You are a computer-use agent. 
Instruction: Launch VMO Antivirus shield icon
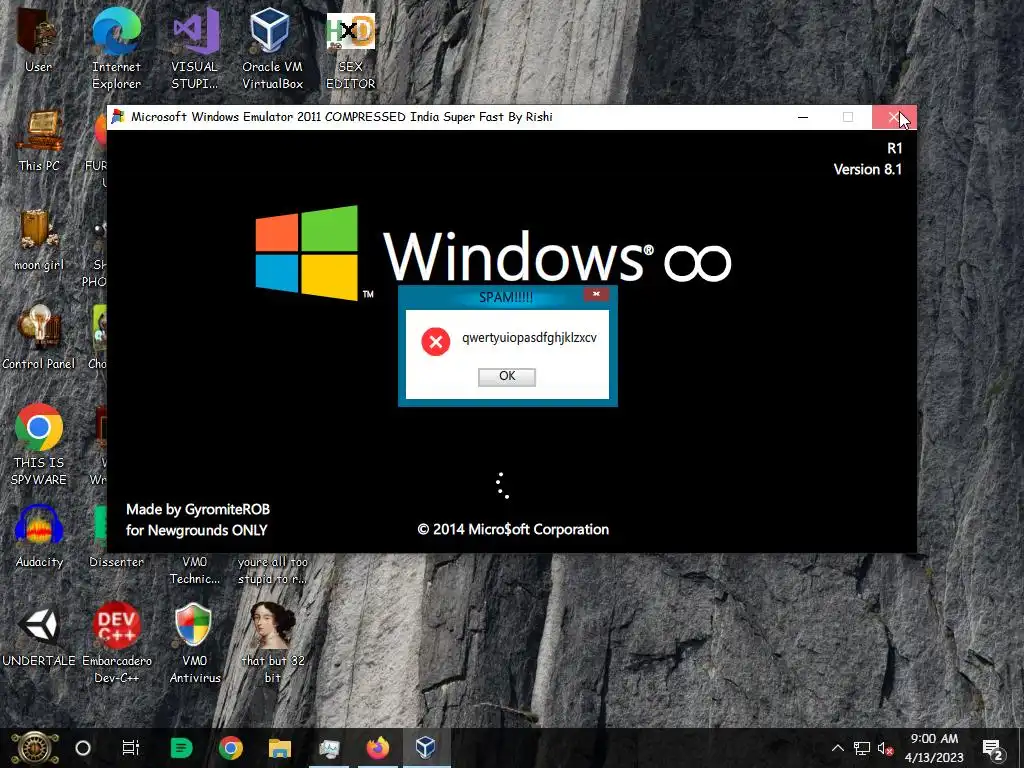click(x=194, y=643)
